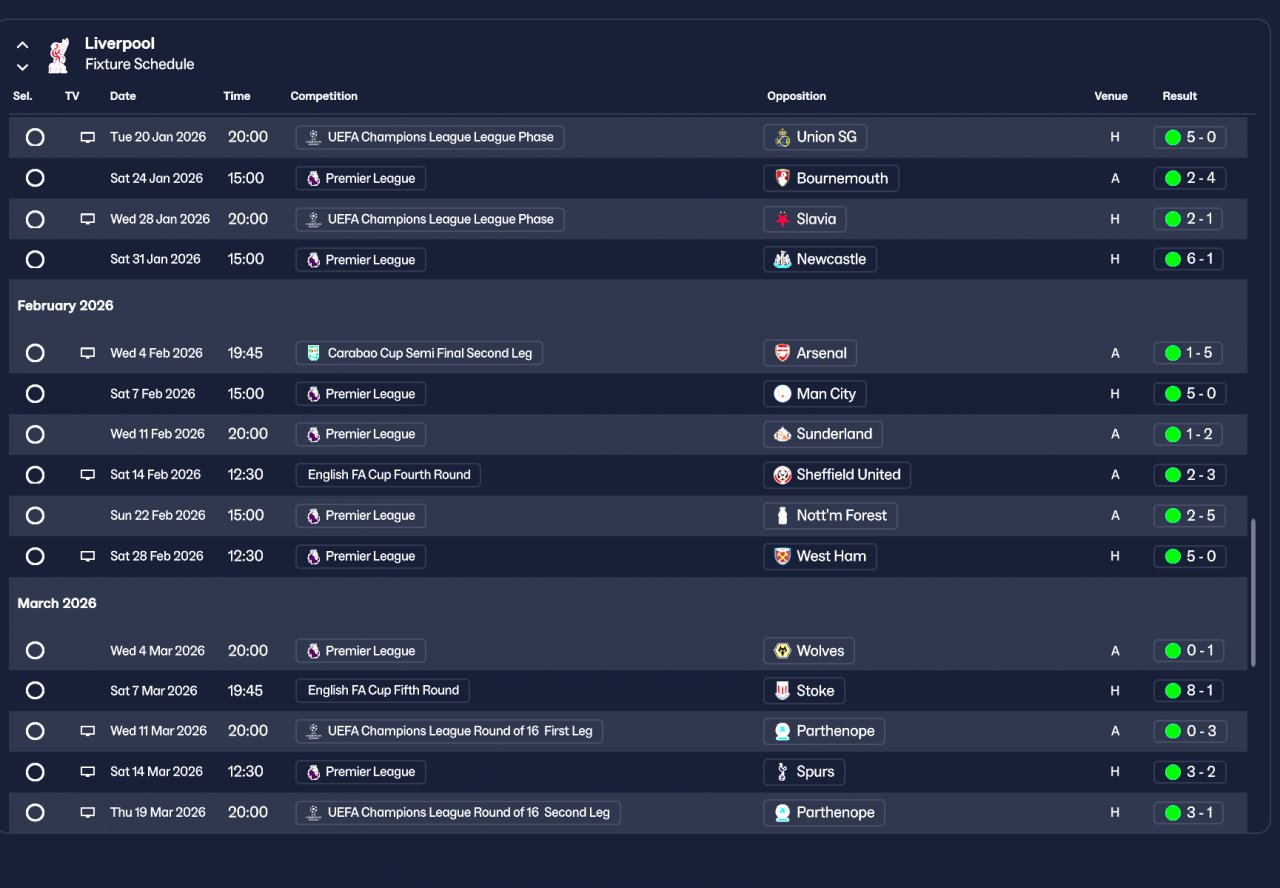Click the TV icon on the 11 Mar fixture
1280x888 pixels.
click(88, 731)
